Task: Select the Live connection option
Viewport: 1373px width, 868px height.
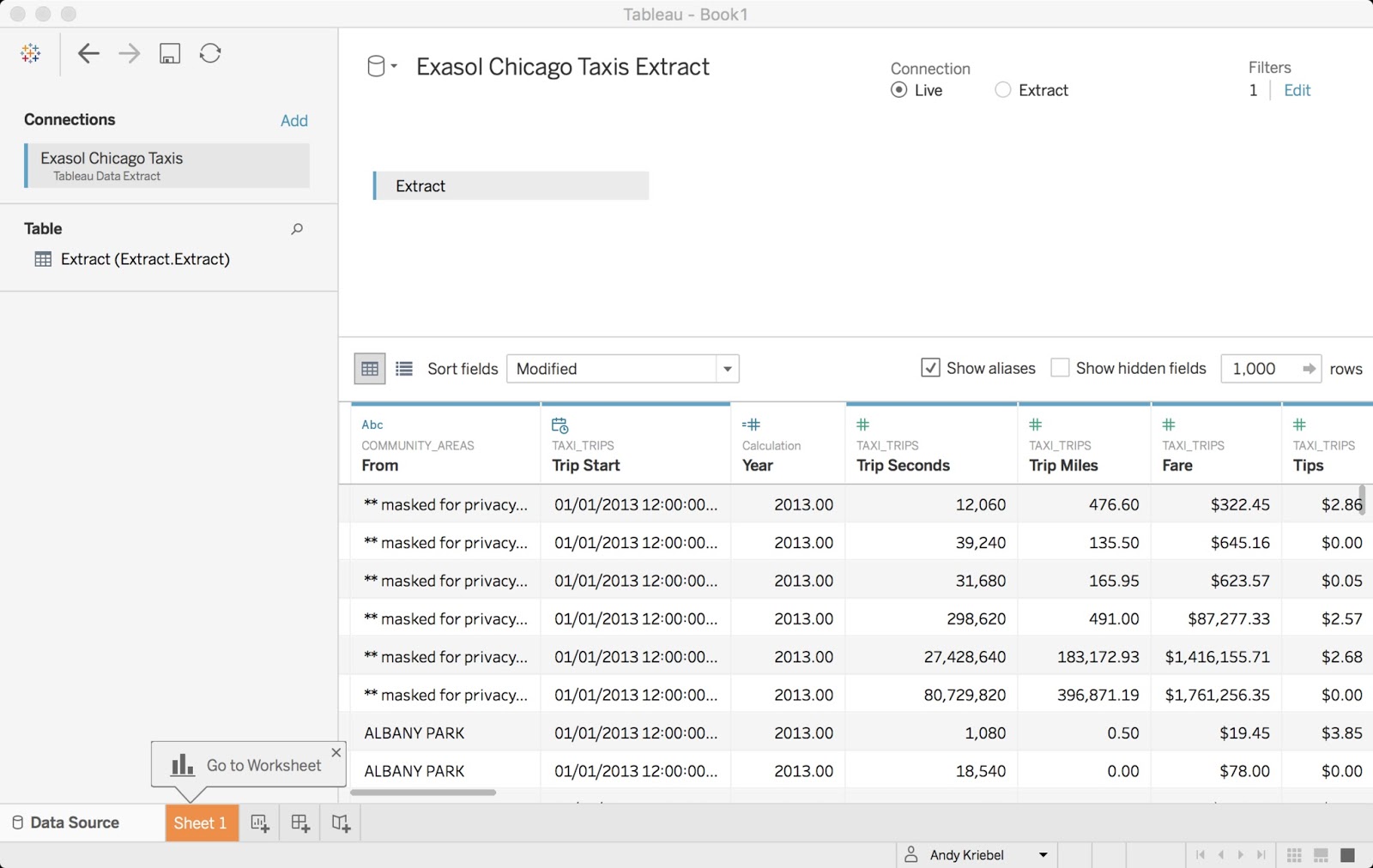Action: [x=899, y=90]
